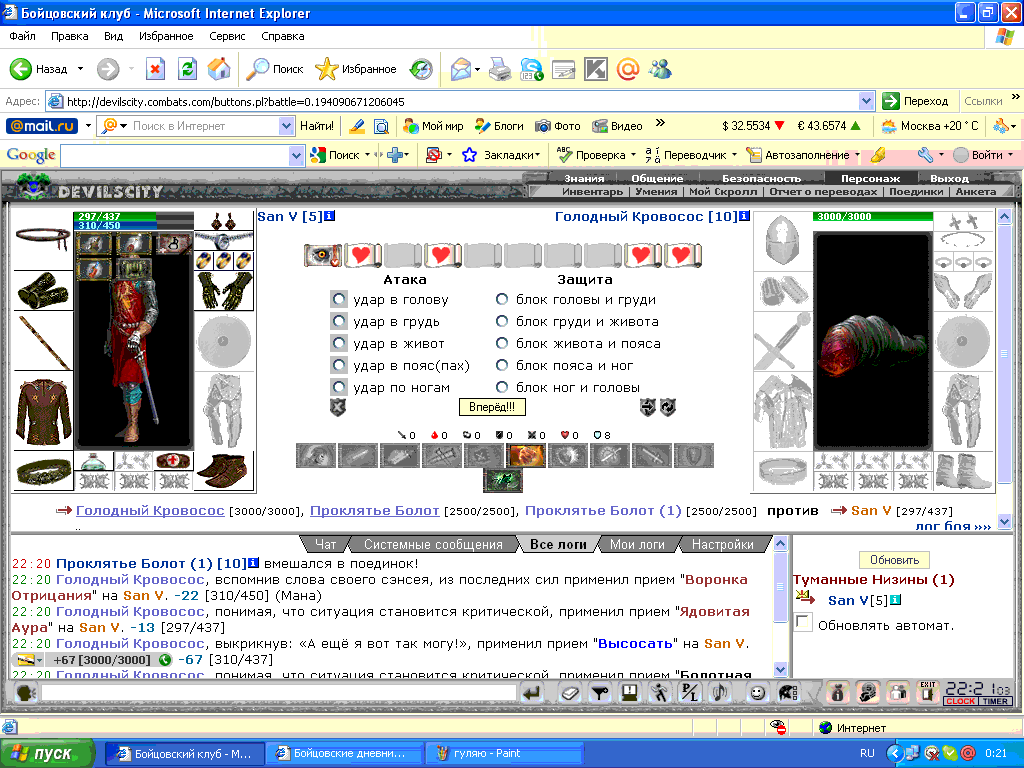Open the Back button history dropdown arrow
1024x768 pixels.
click(x=80, y=69)
